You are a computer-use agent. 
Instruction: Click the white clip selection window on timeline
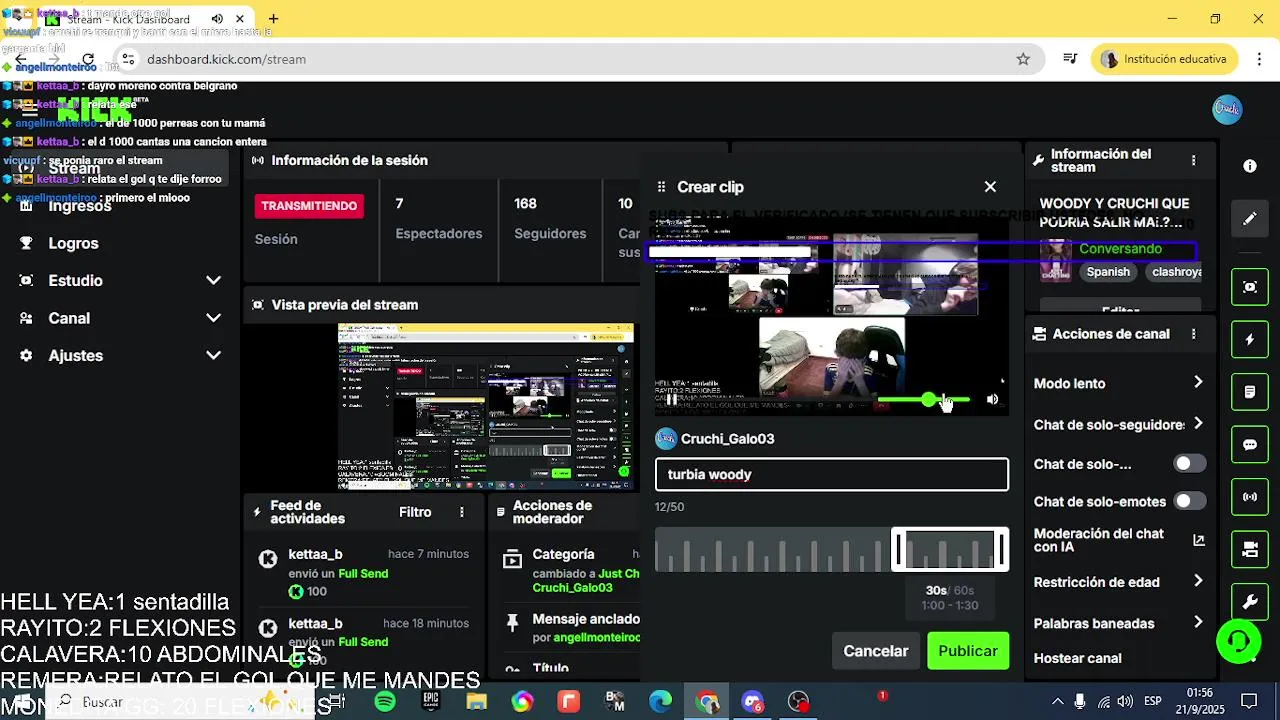pyautogui.click(x=950, y=550)
